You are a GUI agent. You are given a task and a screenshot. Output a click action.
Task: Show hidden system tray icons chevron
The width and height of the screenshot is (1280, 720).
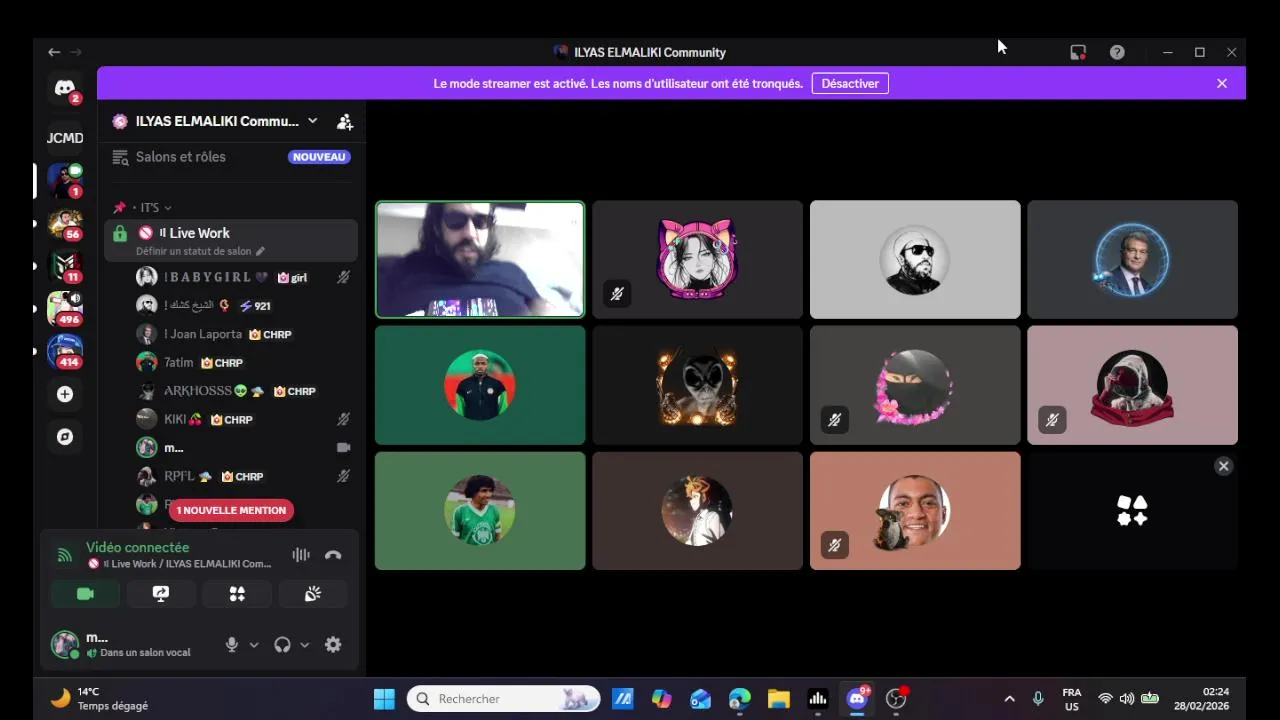(x=1009, y=699)
